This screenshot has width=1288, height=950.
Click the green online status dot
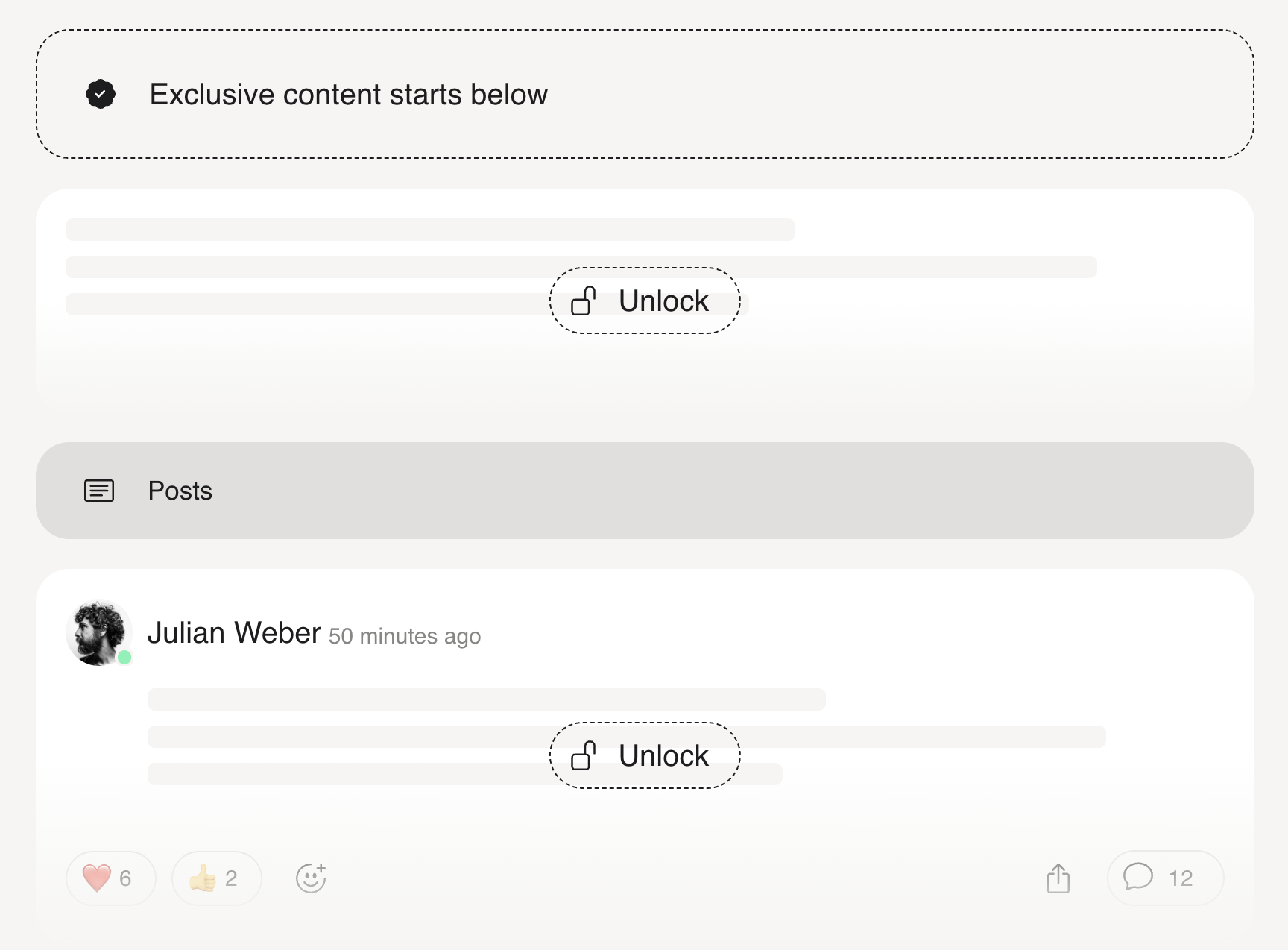124,657
